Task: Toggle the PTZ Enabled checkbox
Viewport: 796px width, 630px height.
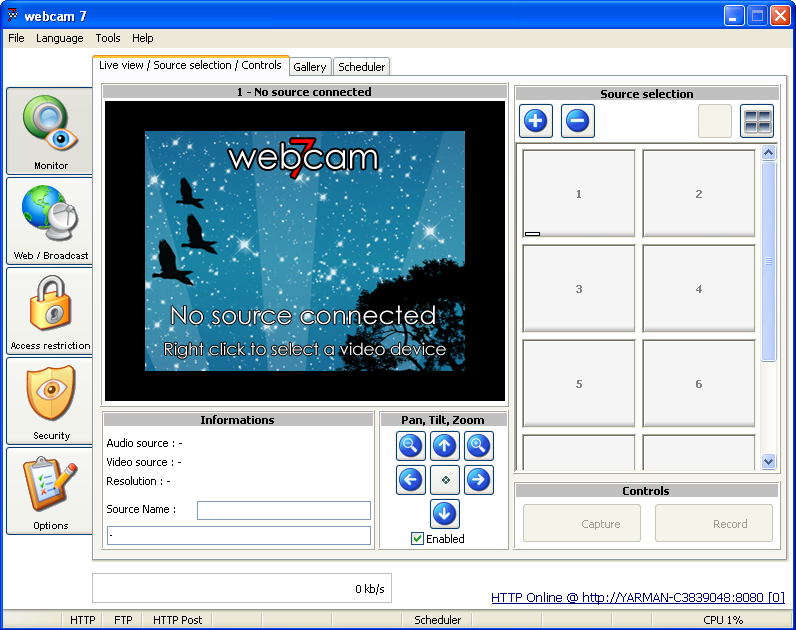Action: tap(417, 539)
